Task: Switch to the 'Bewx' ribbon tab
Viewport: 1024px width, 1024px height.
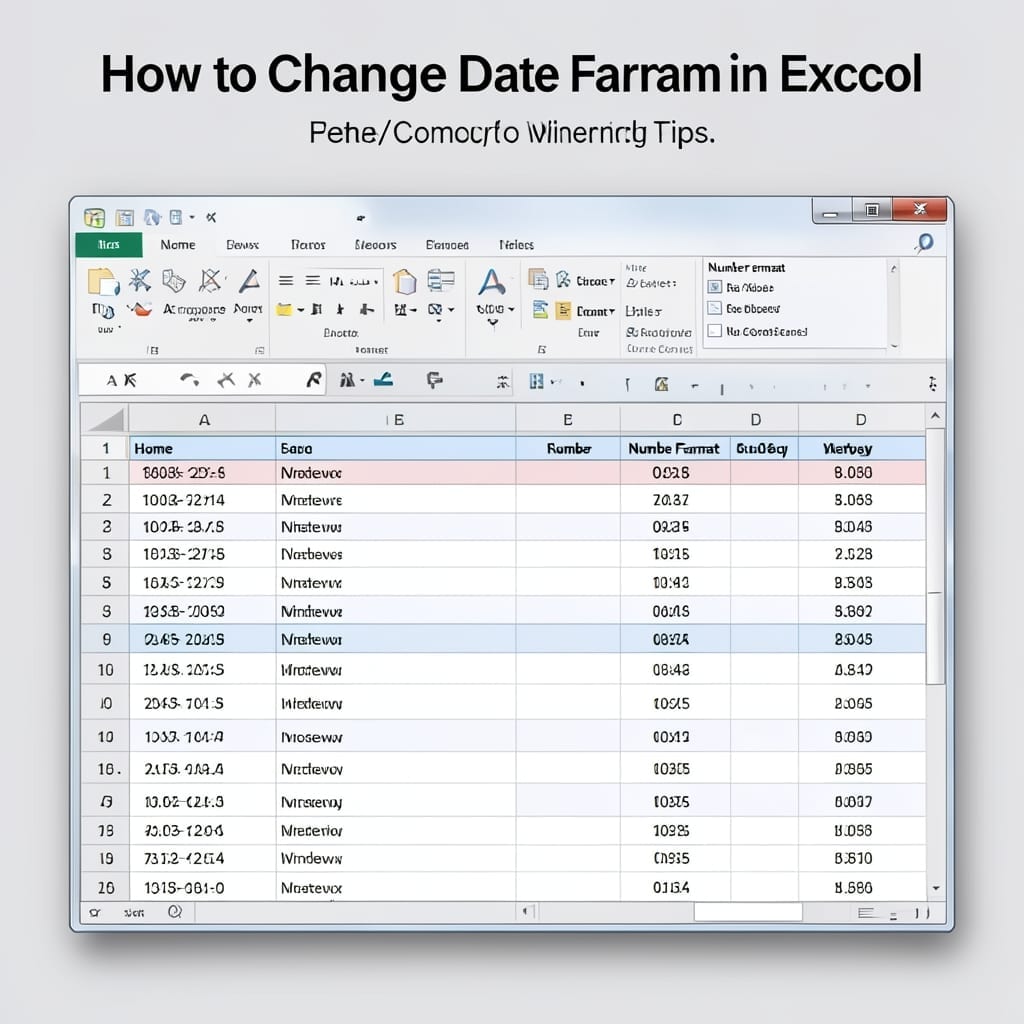Action: 242,245
